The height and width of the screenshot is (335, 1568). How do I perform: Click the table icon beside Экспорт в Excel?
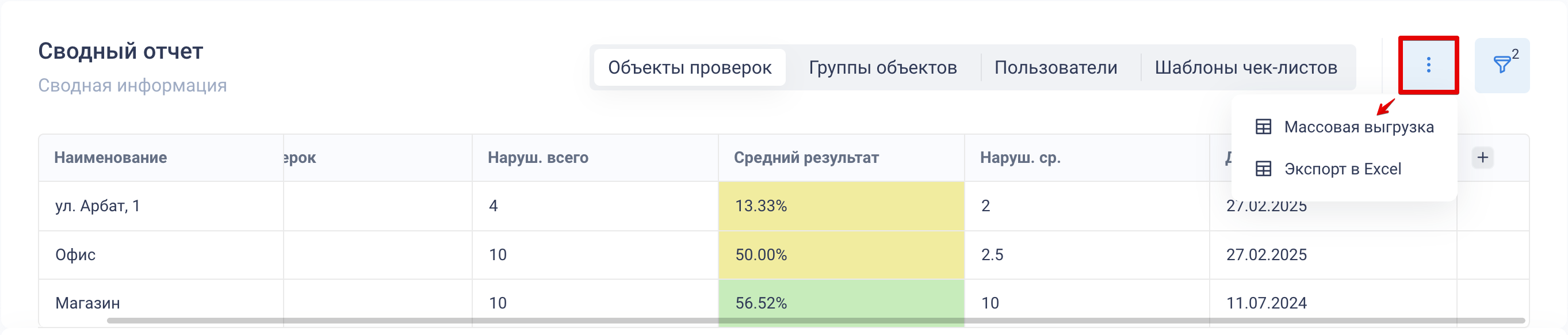1264,169
